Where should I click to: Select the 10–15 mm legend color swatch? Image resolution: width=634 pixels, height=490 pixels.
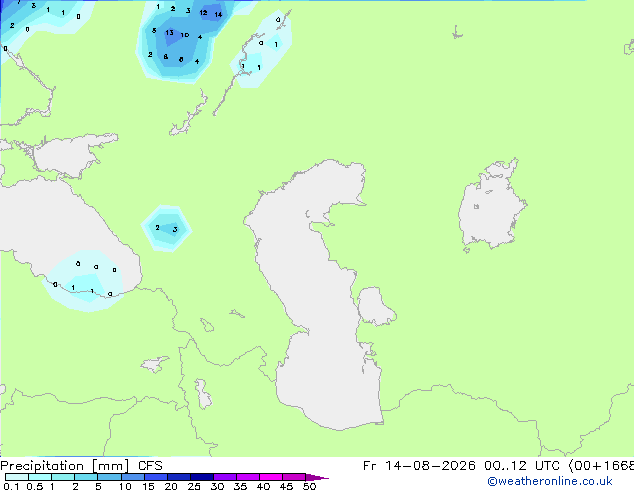[x=132, y=477]
